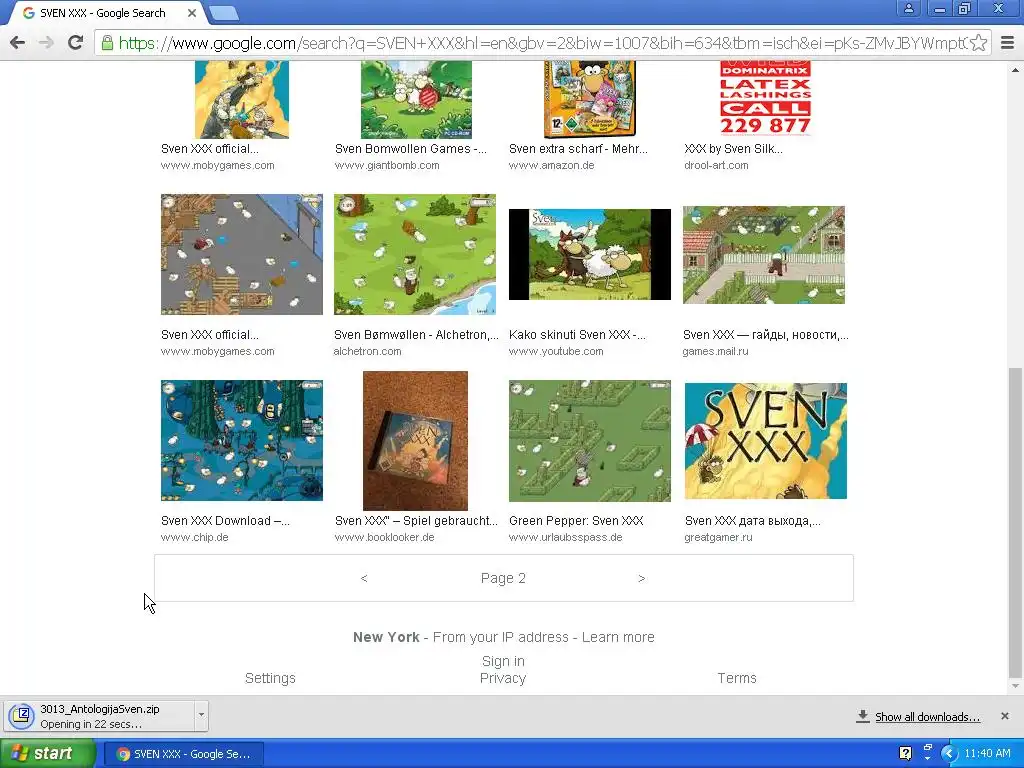Open the Green Pepper maze thumbnail

pos(590,441)
